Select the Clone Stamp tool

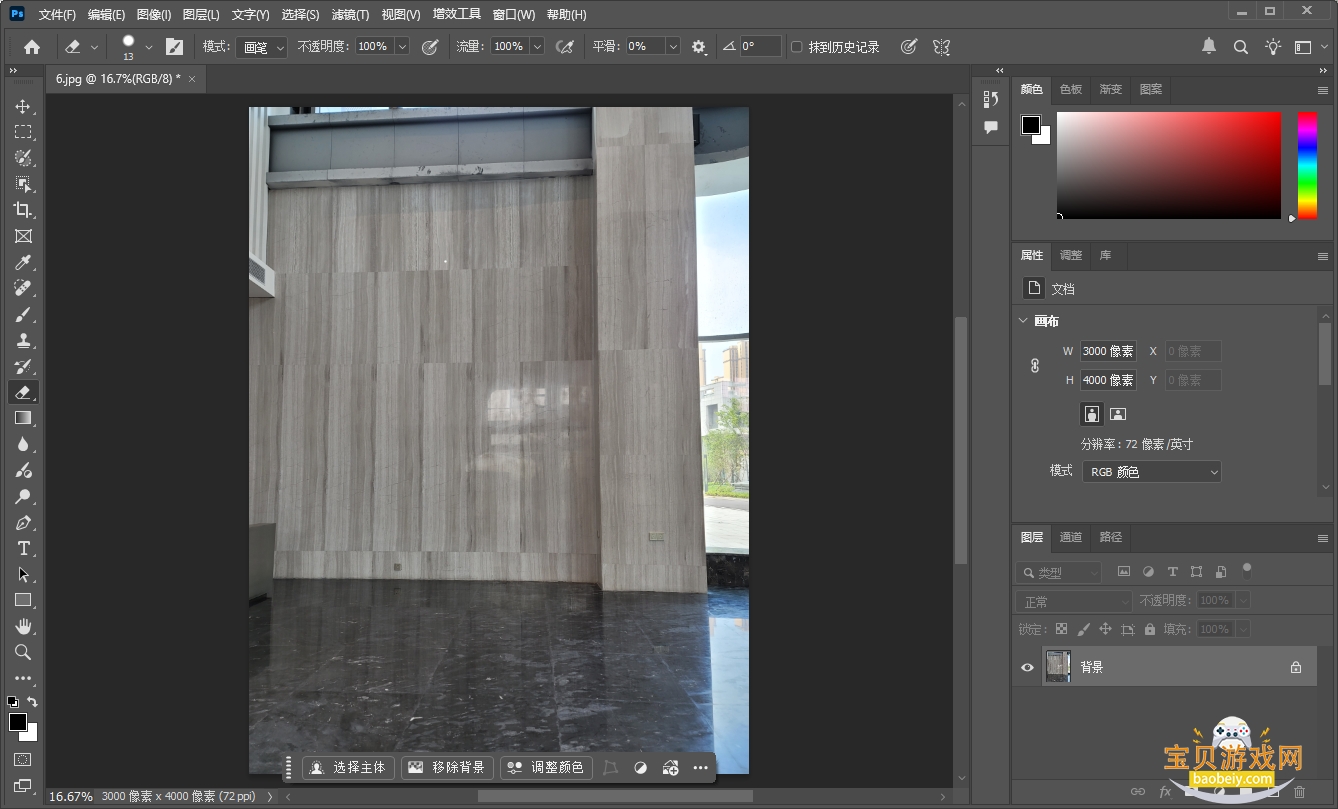pyautogui.click(x=23, y=340)
